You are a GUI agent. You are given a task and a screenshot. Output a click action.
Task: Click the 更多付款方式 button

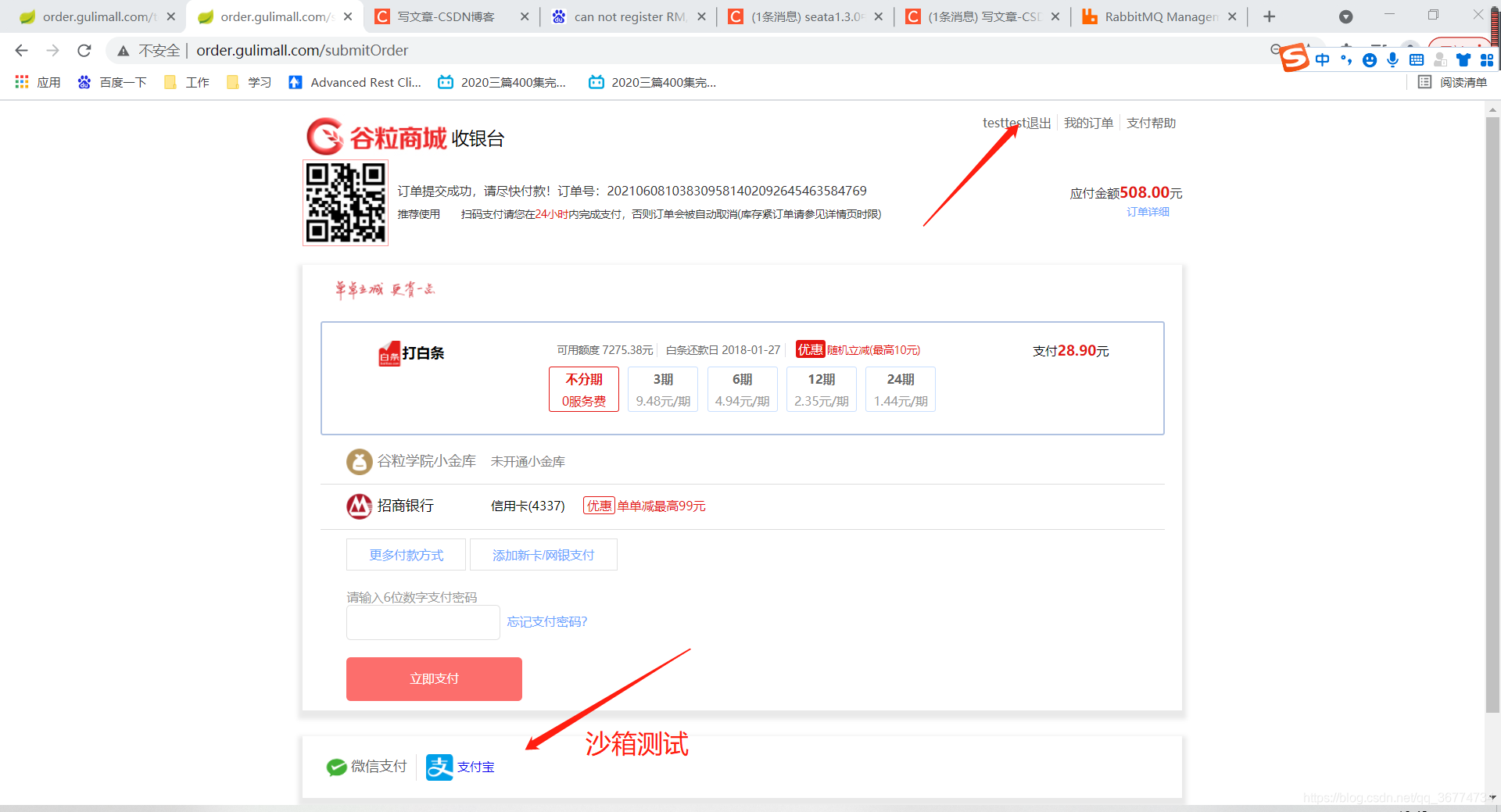[x=406, y=555]
